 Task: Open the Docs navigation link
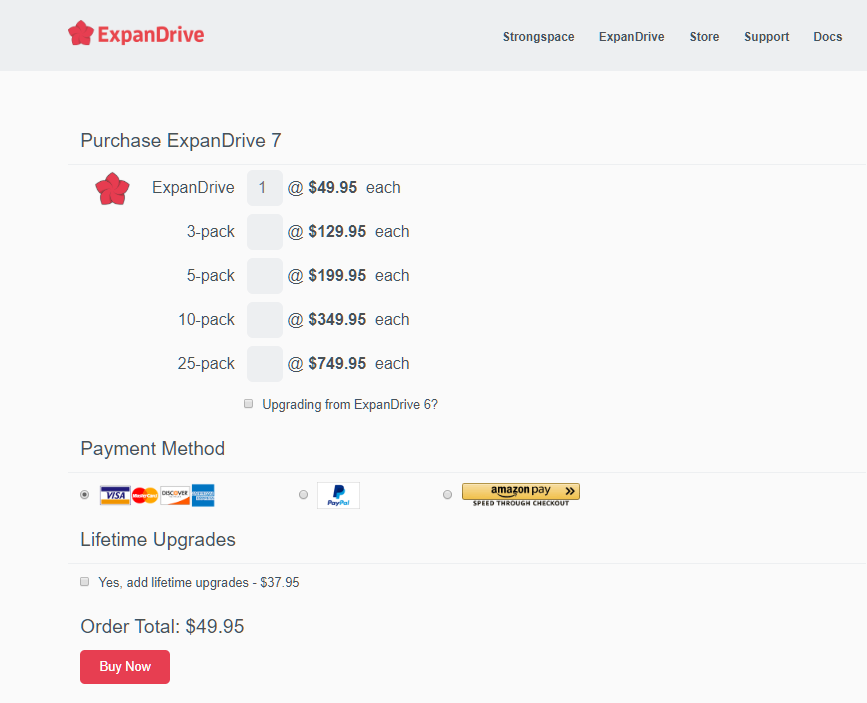click(x=828, y=37)
